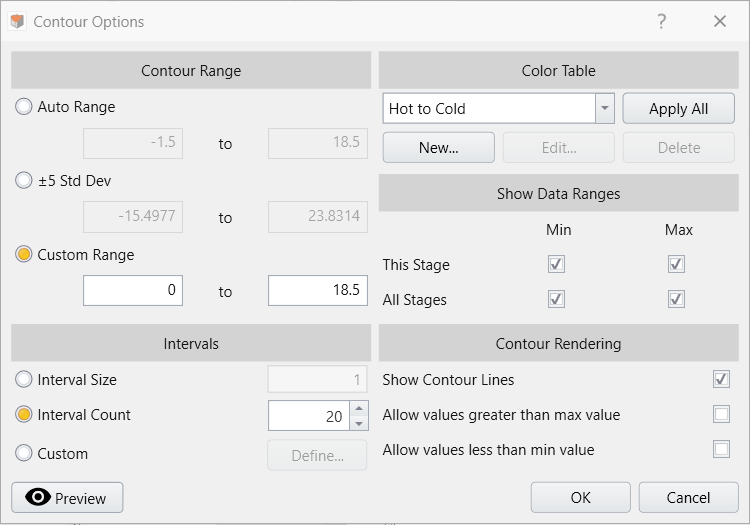
Task: Select the ±5 Std Dev option
Action: [23, 181]
